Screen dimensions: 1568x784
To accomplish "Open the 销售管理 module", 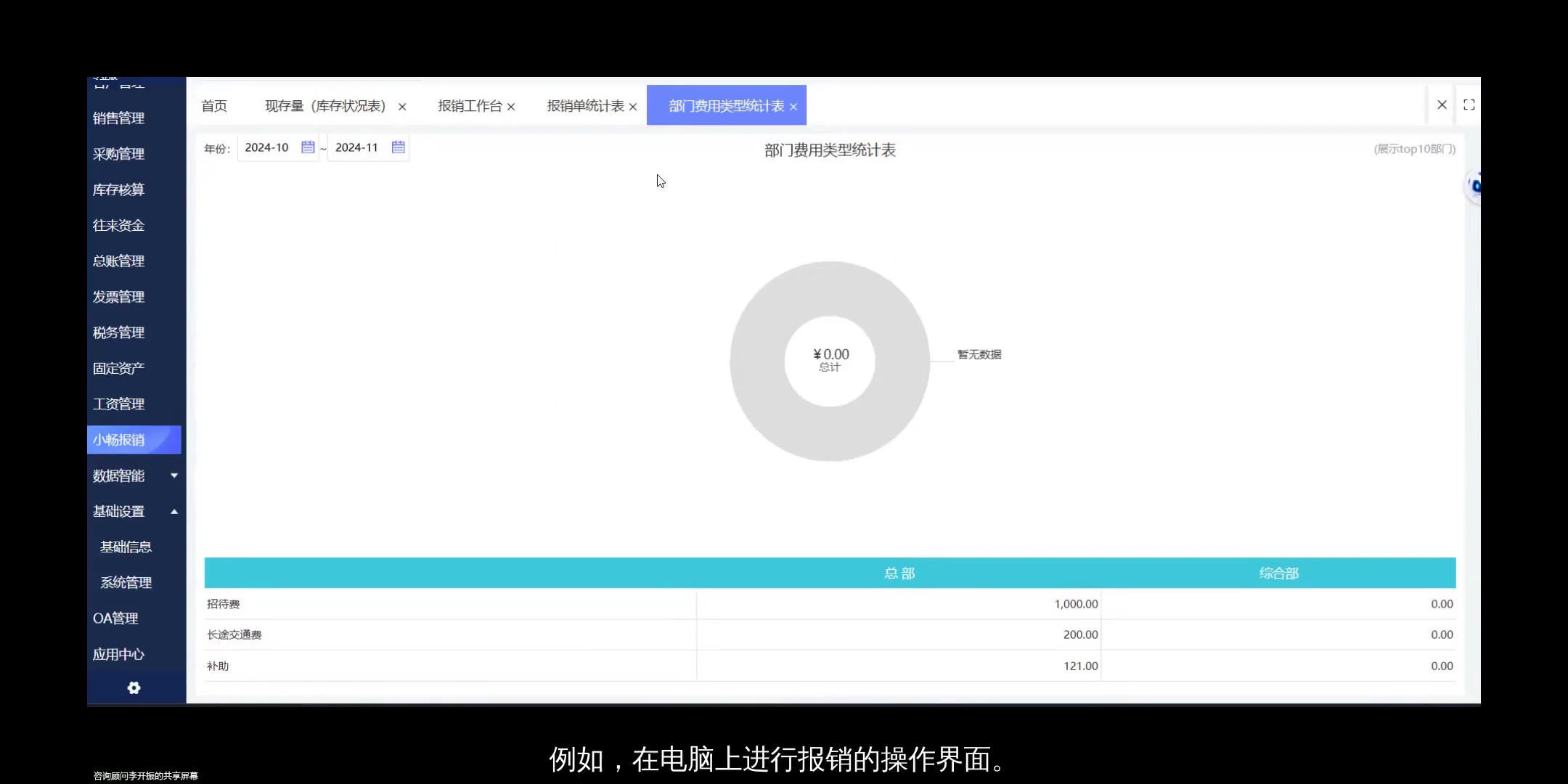I will tap(118, 118).
